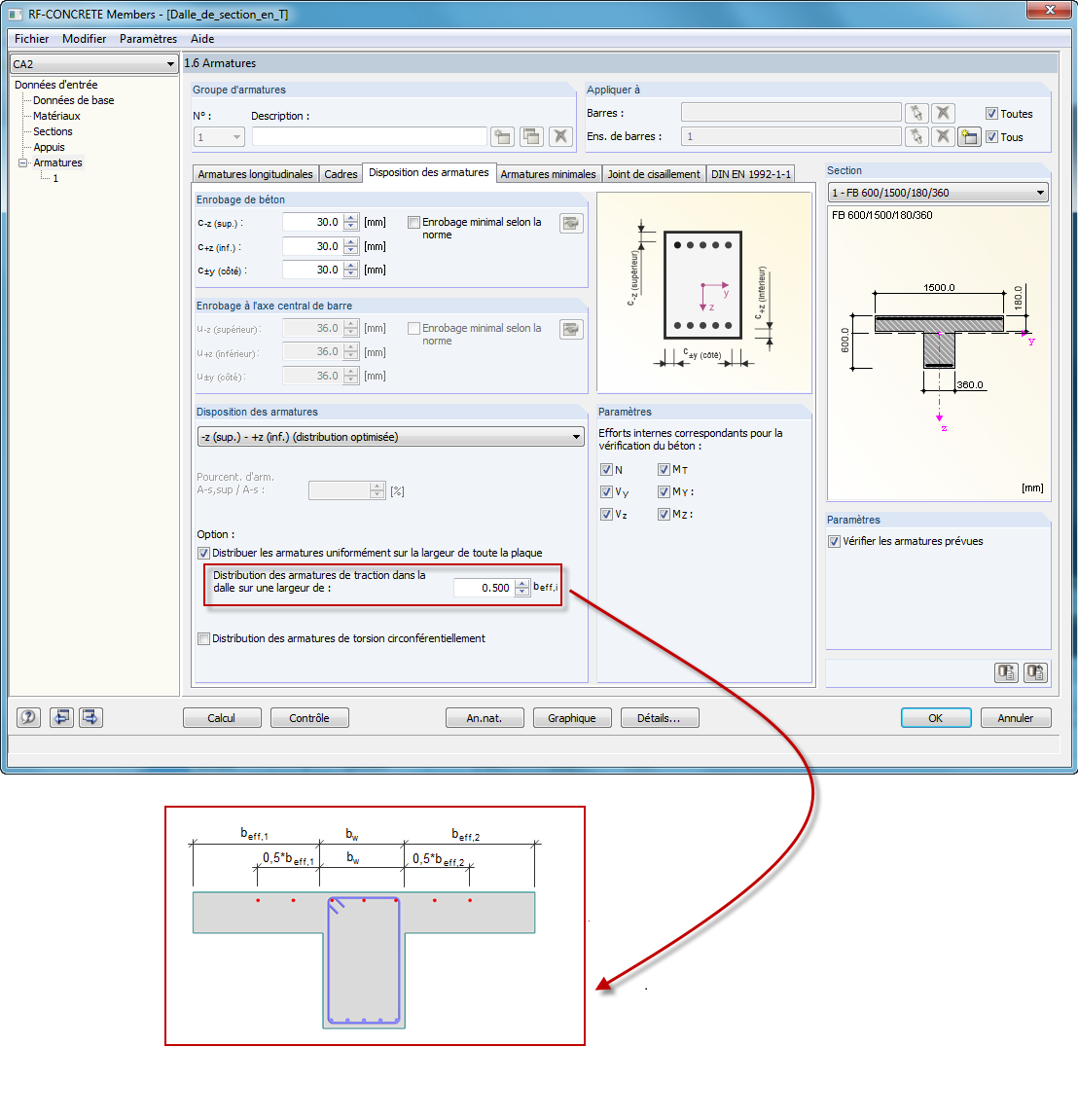Open the reinforcement group N° dropdown
Image resolution: width=1078 pixels, height=1120 pixels.
pyautogui.click(x=236, y=137)
